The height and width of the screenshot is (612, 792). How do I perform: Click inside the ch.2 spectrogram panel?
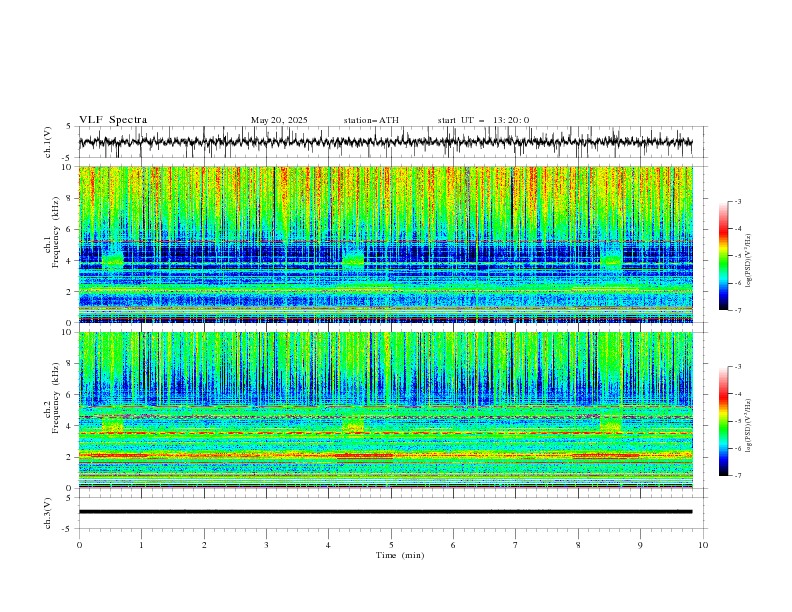(x=385, y=410)
